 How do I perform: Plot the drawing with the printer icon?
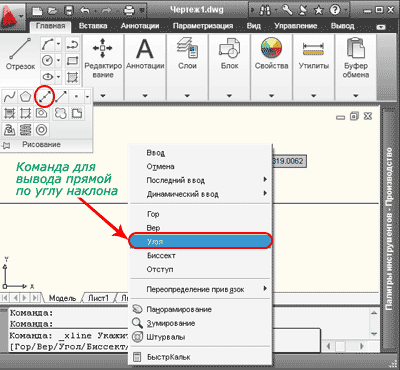[x=129, y=10]
